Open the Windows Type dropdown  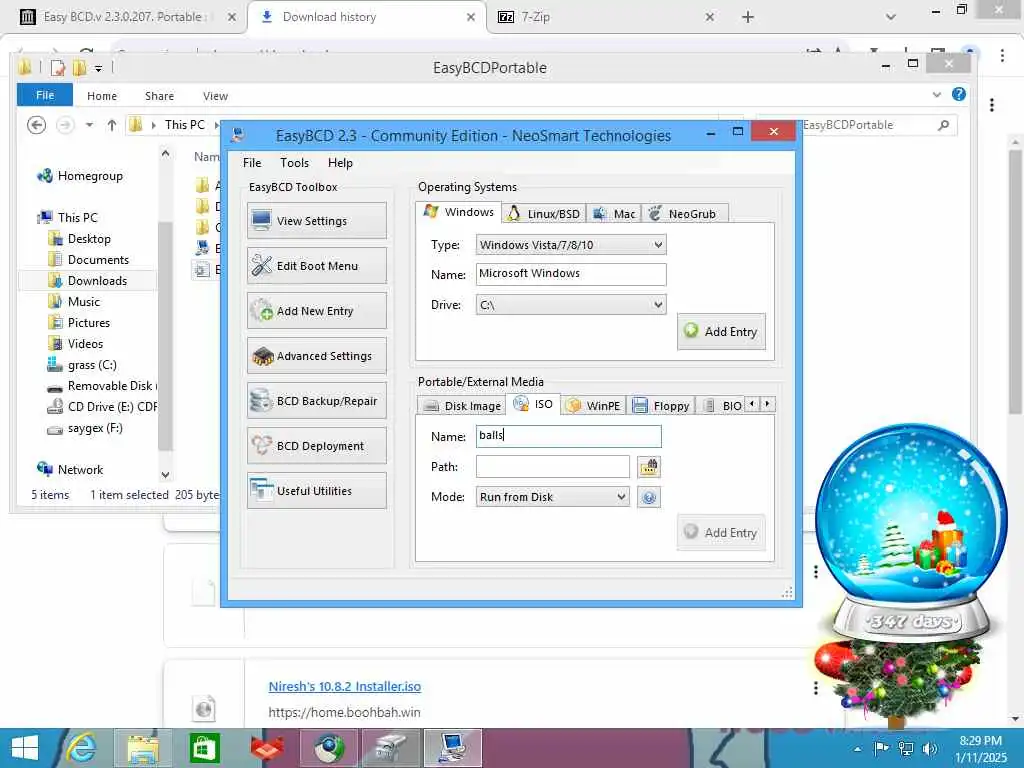click(571, 245)
